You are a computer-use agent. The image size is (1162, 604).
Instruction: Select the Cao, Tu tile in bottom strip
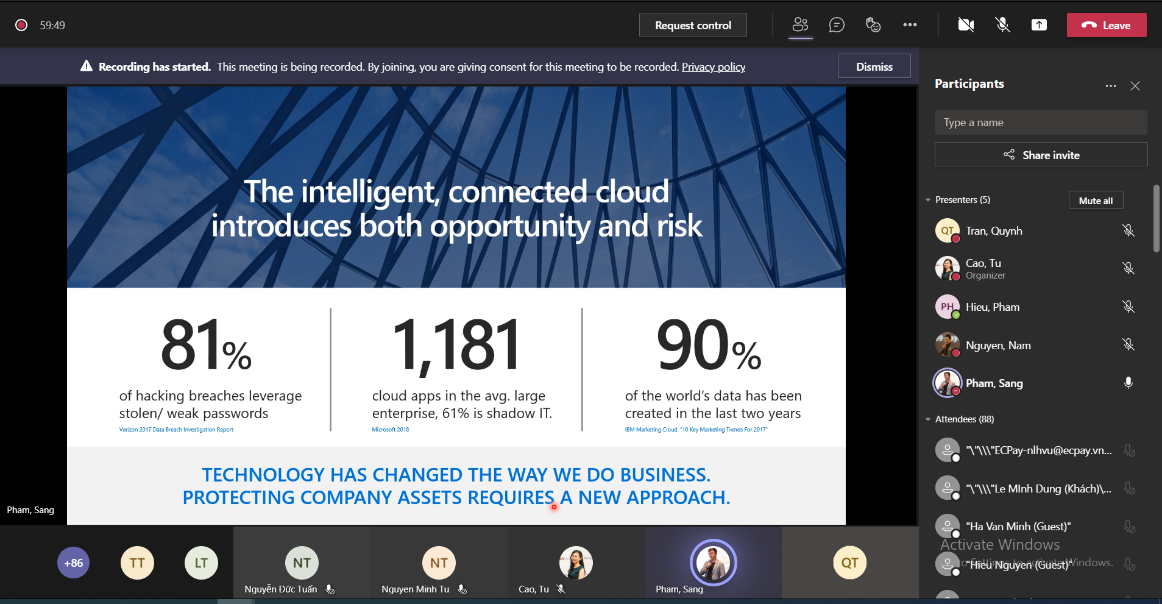(x=576, y=562)
